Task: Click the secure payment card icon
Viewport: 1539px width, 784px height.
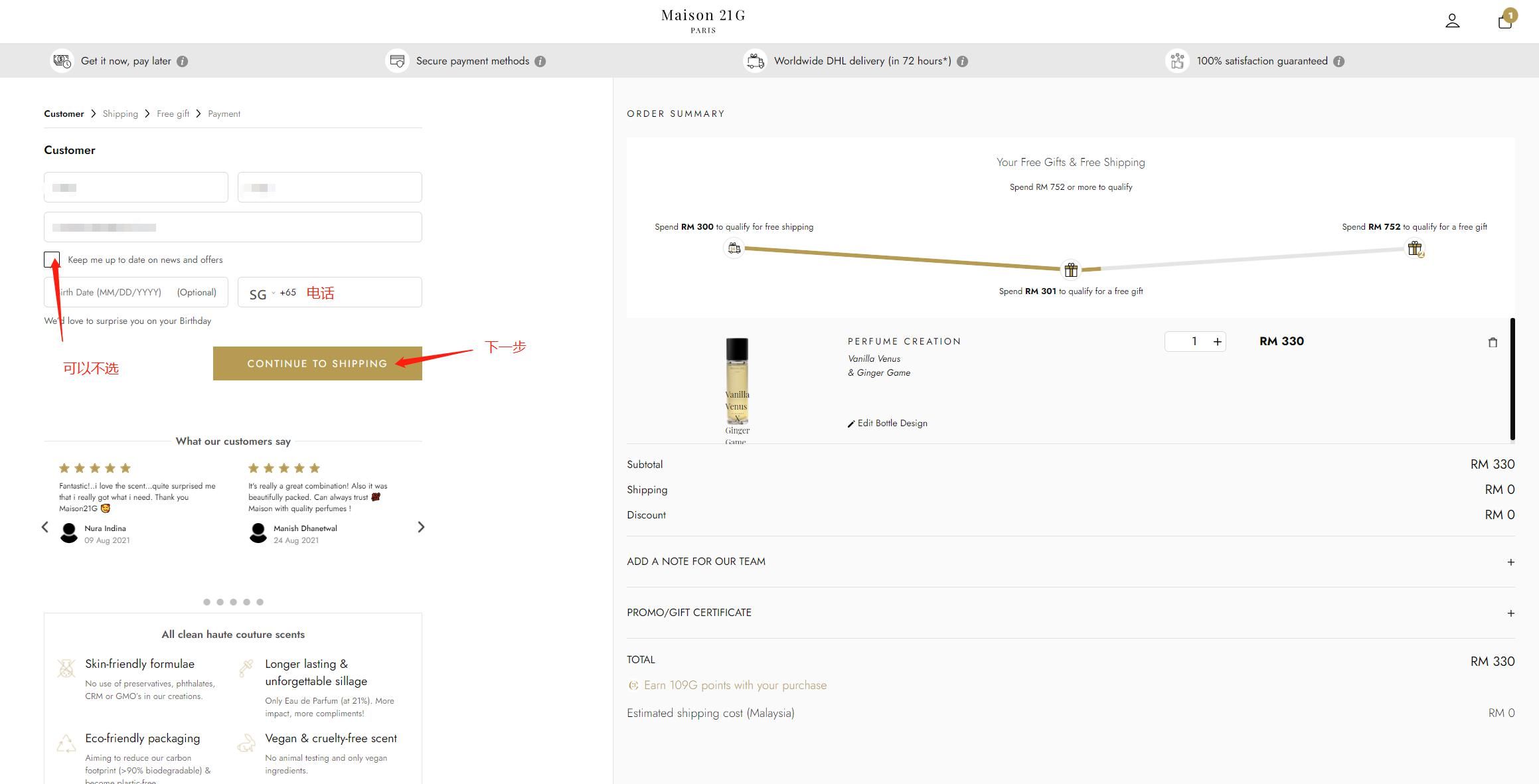Action: pos(397,61)
